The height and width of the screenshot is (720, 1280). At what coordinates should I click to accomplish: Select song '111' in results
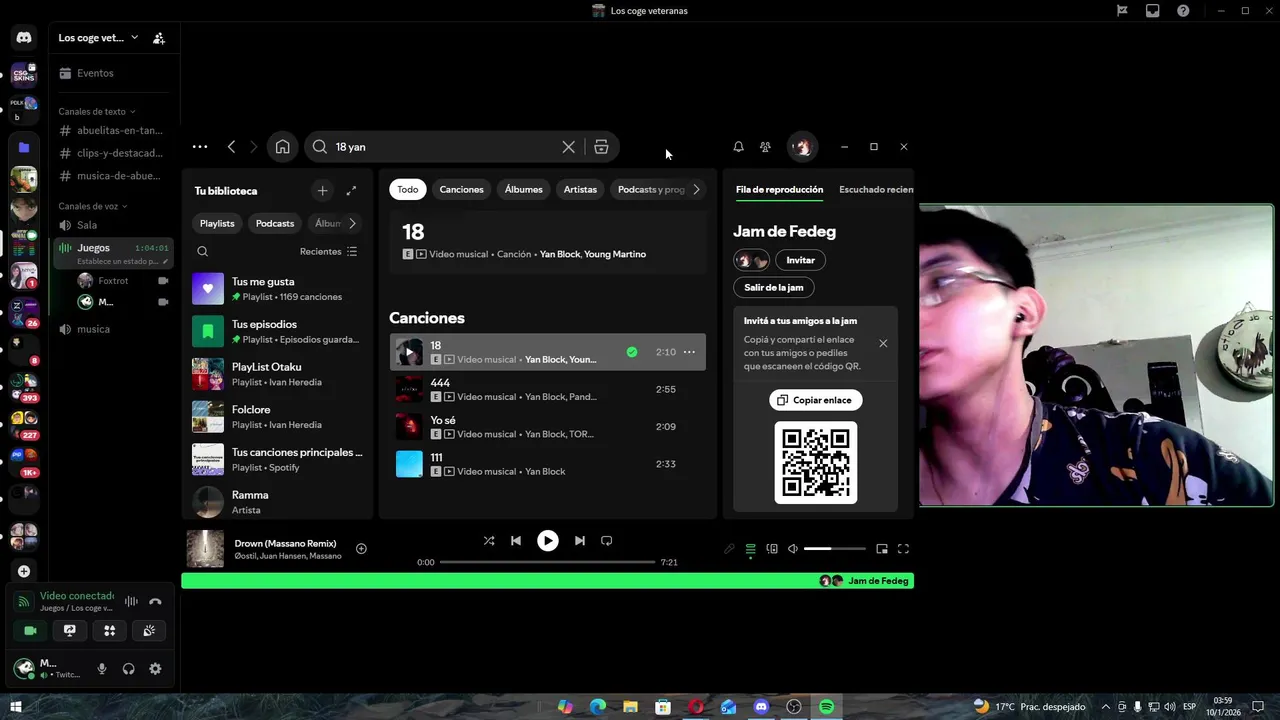click(x=547, y=464)
